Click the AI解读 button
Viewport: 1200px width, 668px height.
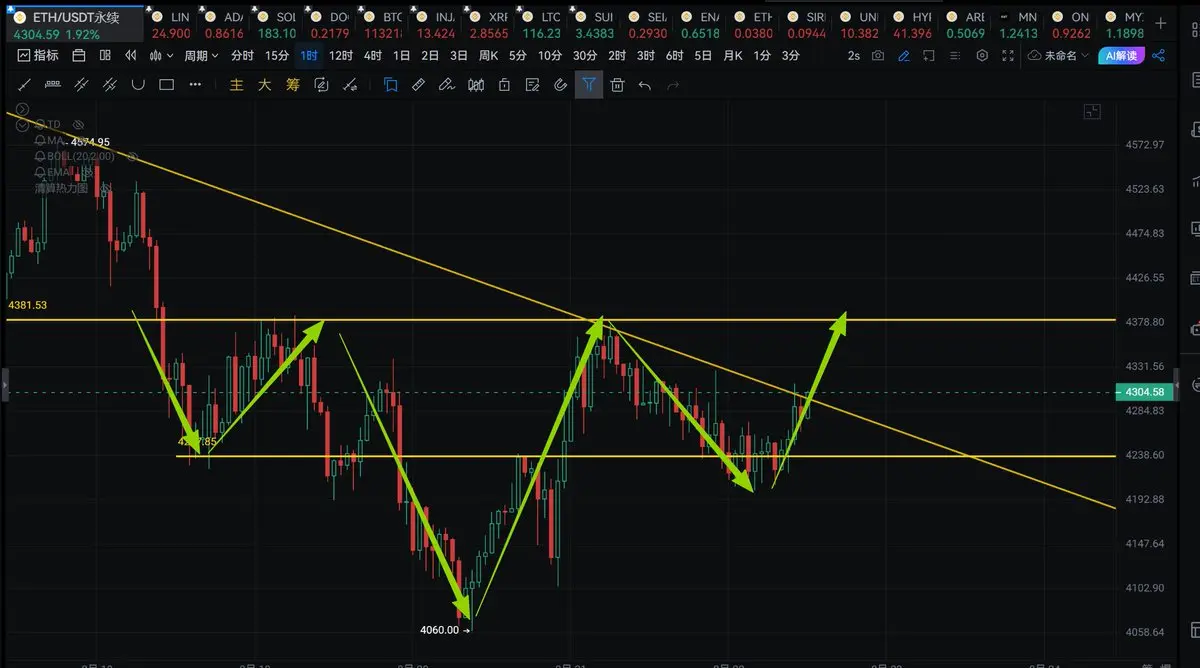click(x=1120, y=56)
